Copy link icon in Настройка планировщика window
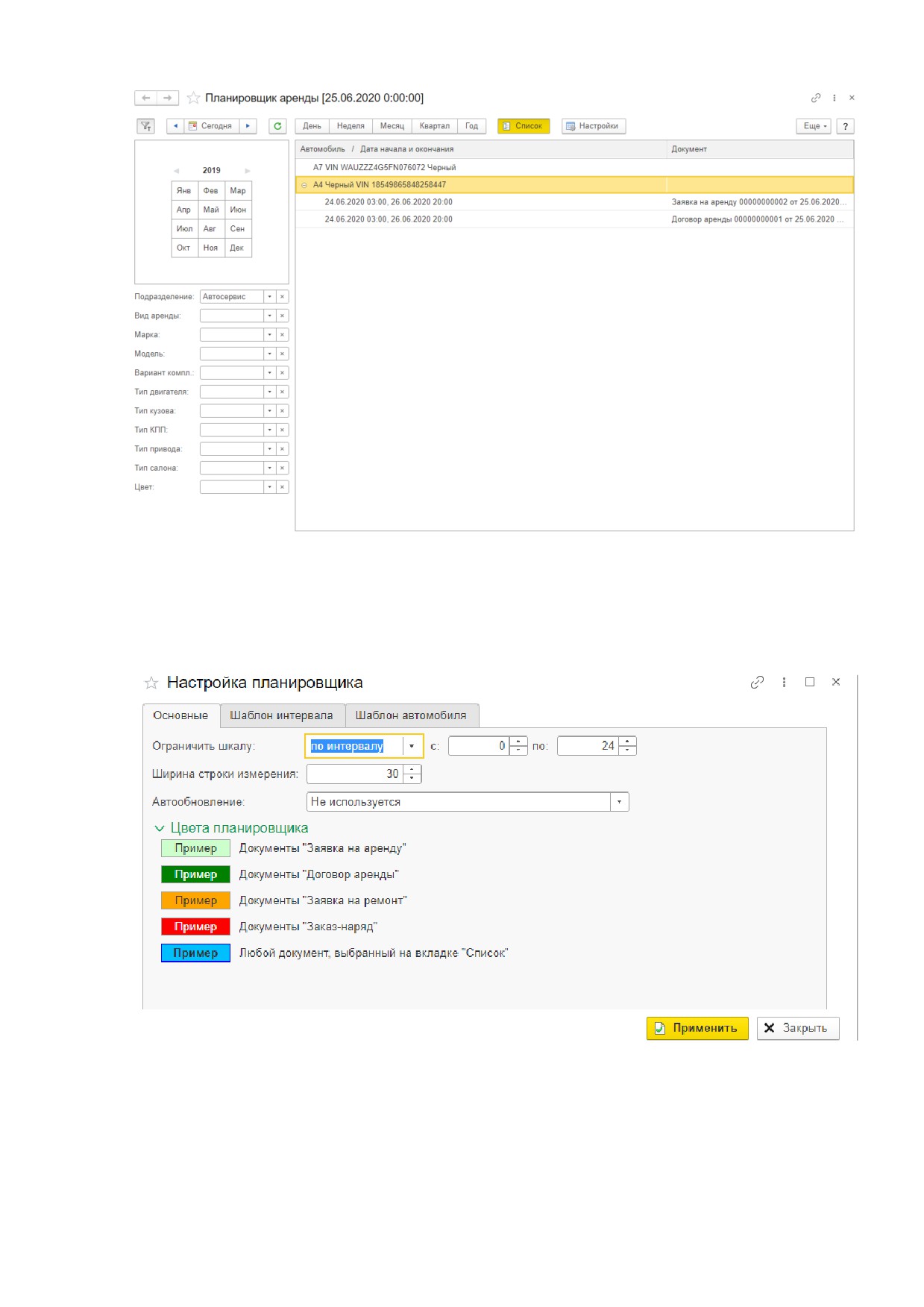The image size is (924, 1307). pos(757,682)
